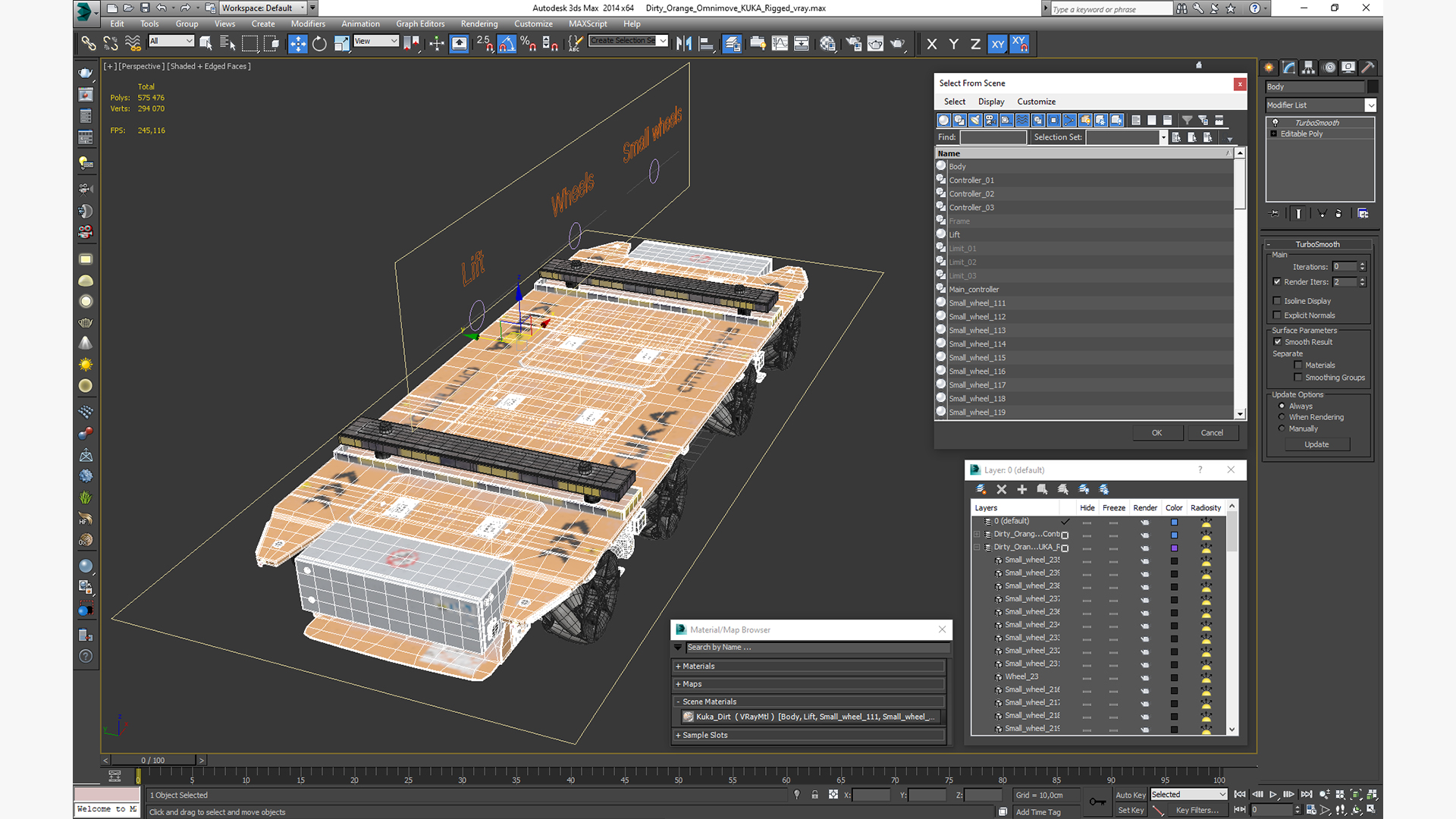The image size is (1456, 819).
Task: Click the Find input field
Action: 993,137
